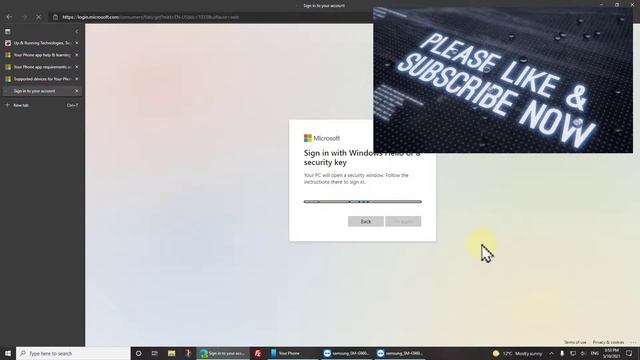
Task: Close Supported devices for Your Phone tab
Action: coord(77,79)
